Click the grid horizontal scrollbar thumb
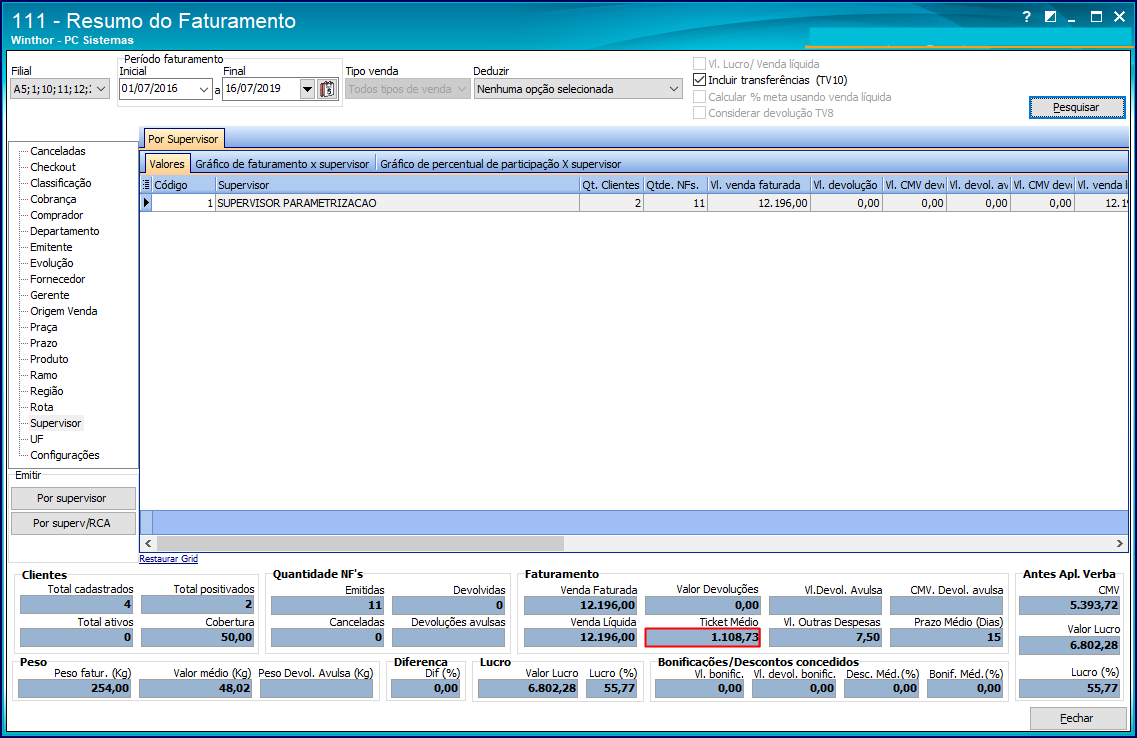This screenshot has width=1137, height=738. tap(360, 543)
